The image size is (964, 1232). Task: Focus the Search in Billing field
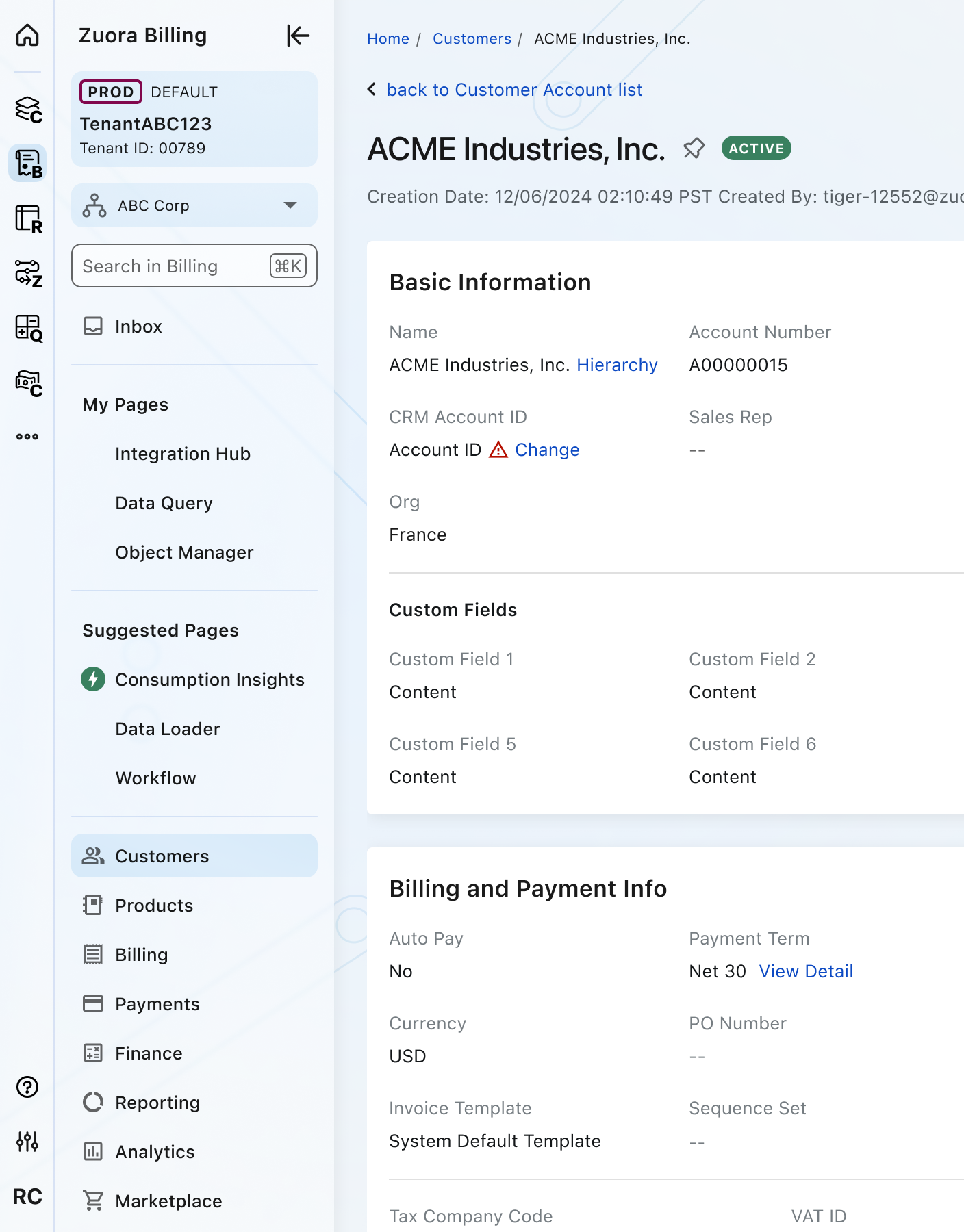[x=171, y=266]
